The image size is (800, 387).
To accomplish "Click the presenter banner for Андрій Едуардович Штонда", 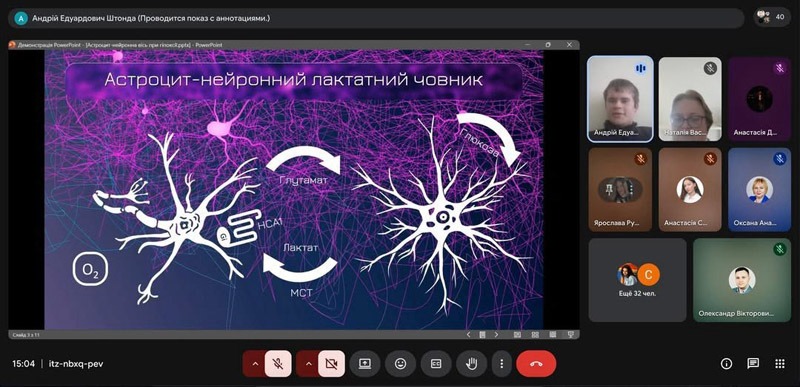I will pyautogui.click(x=377, y=18).
